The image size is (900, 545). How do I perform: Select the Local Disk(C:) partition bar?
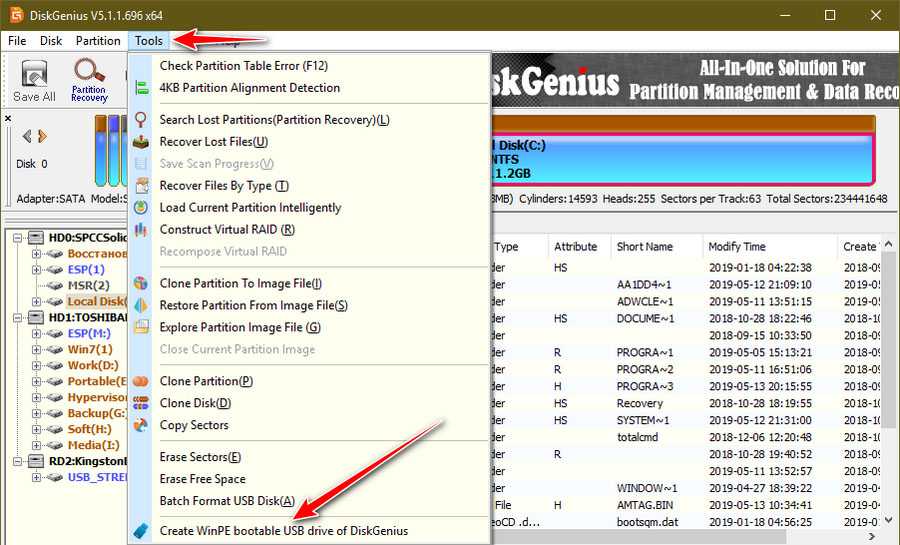click(680, 159)
